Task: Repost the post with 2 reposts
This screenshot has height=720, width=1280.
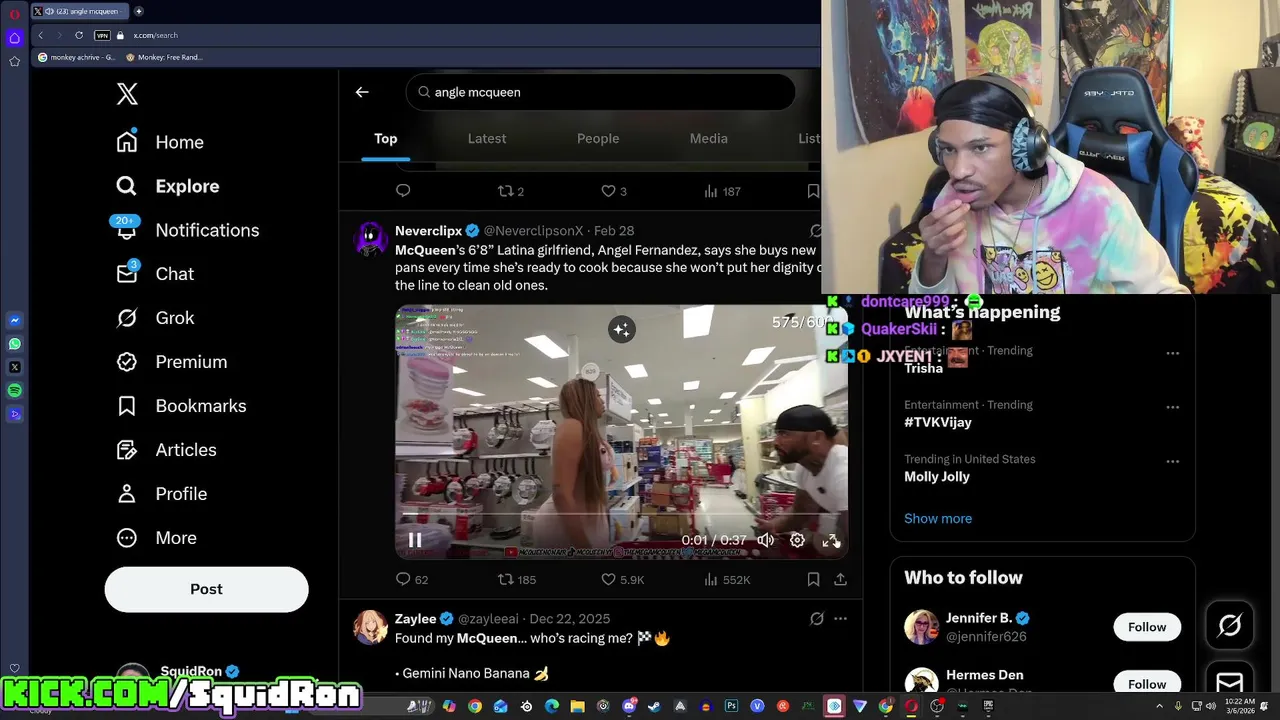Action: (510, 191)
